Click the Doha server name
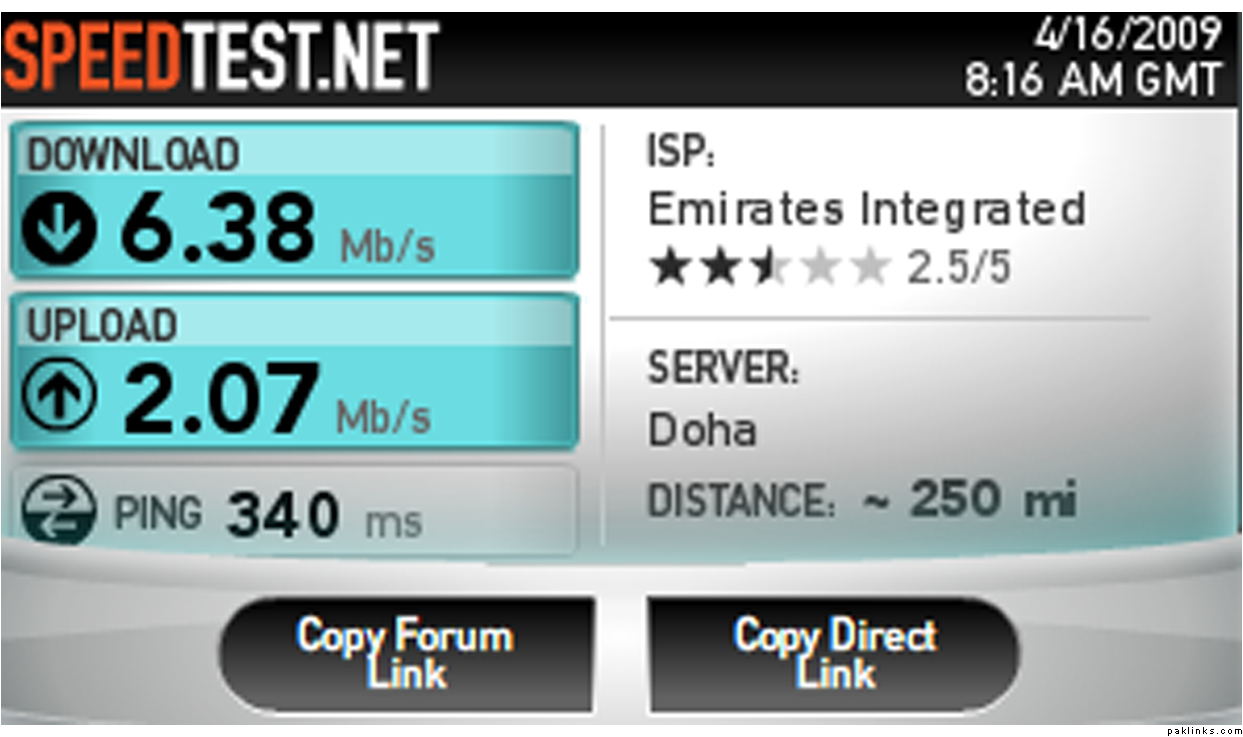The height and width of the screenshot is (737, 1243). coord(702,430)
